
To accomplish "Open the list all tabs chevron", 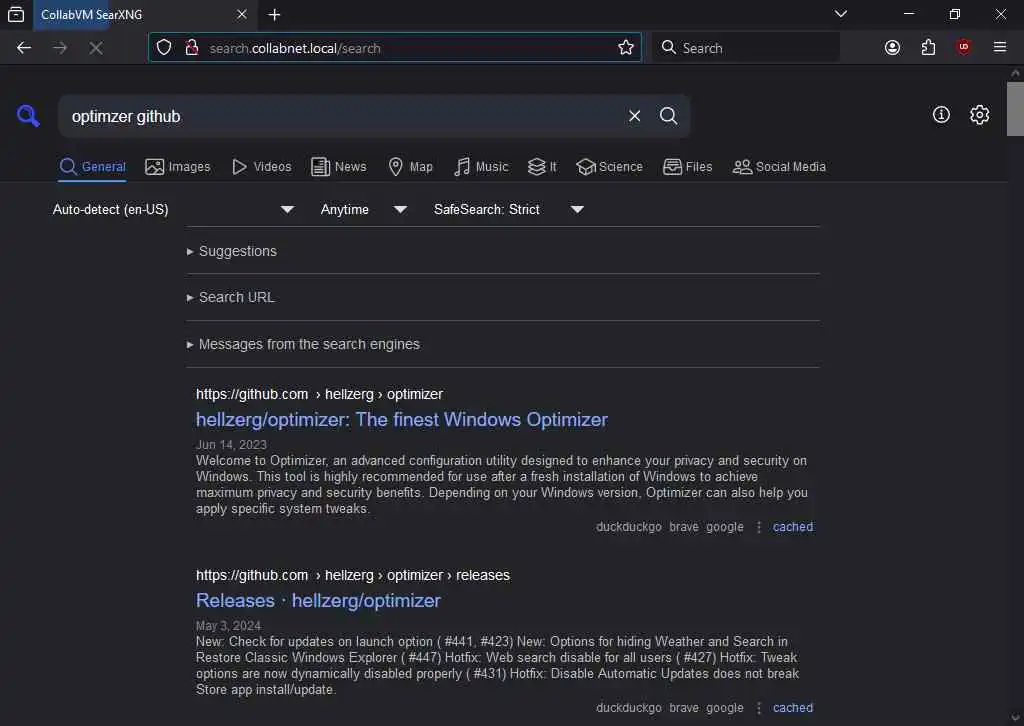I will click(840, 14).
